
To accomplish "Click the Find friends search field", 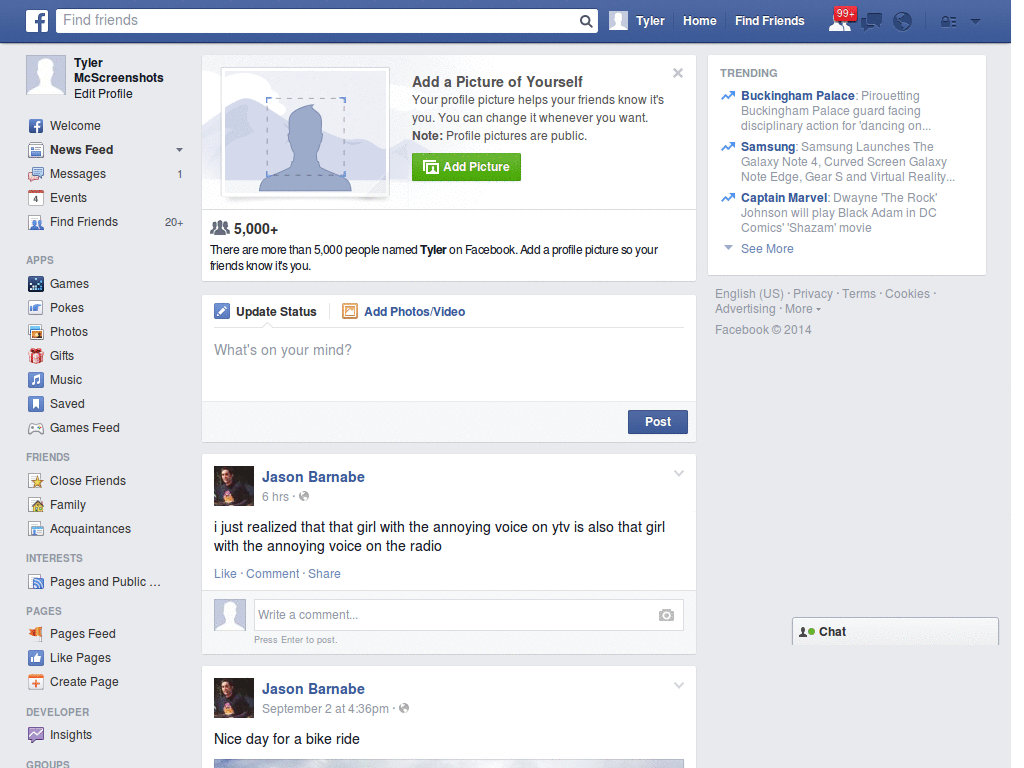I will point(319,21).
